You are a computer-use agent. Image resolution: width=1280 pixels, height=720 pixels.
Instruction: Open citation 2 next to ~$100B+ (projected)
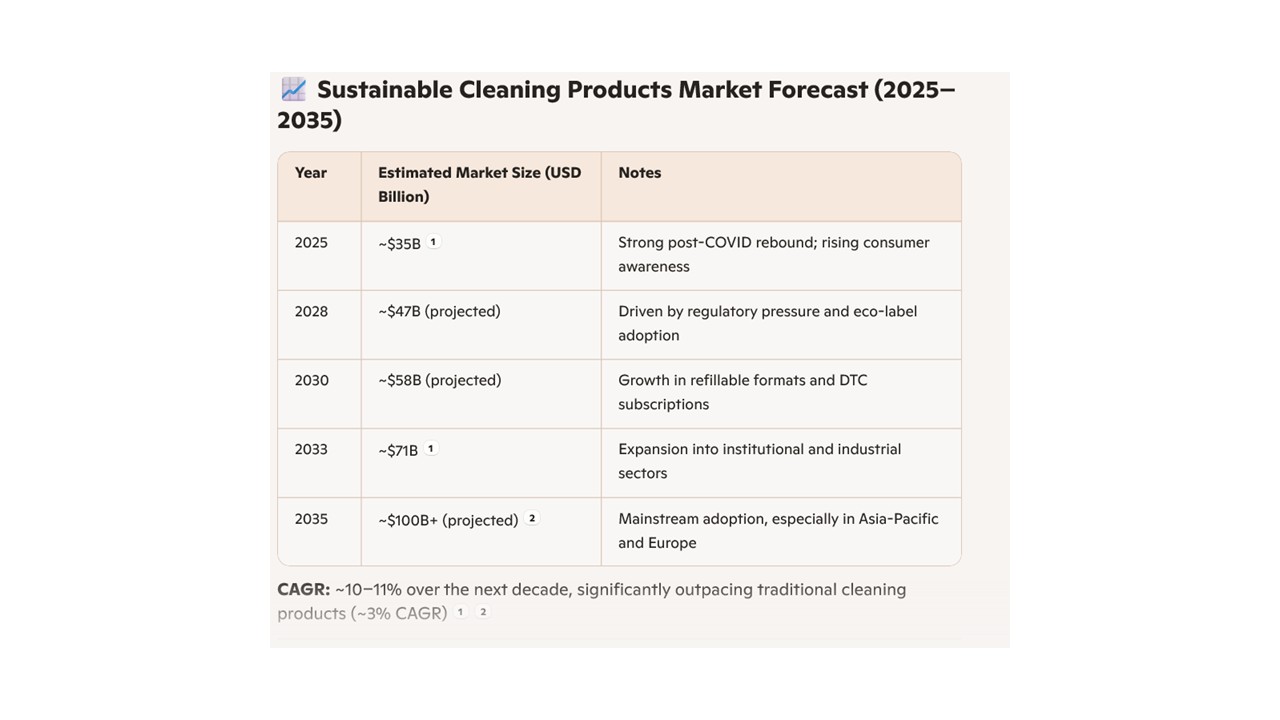click(x=532, y=518)
